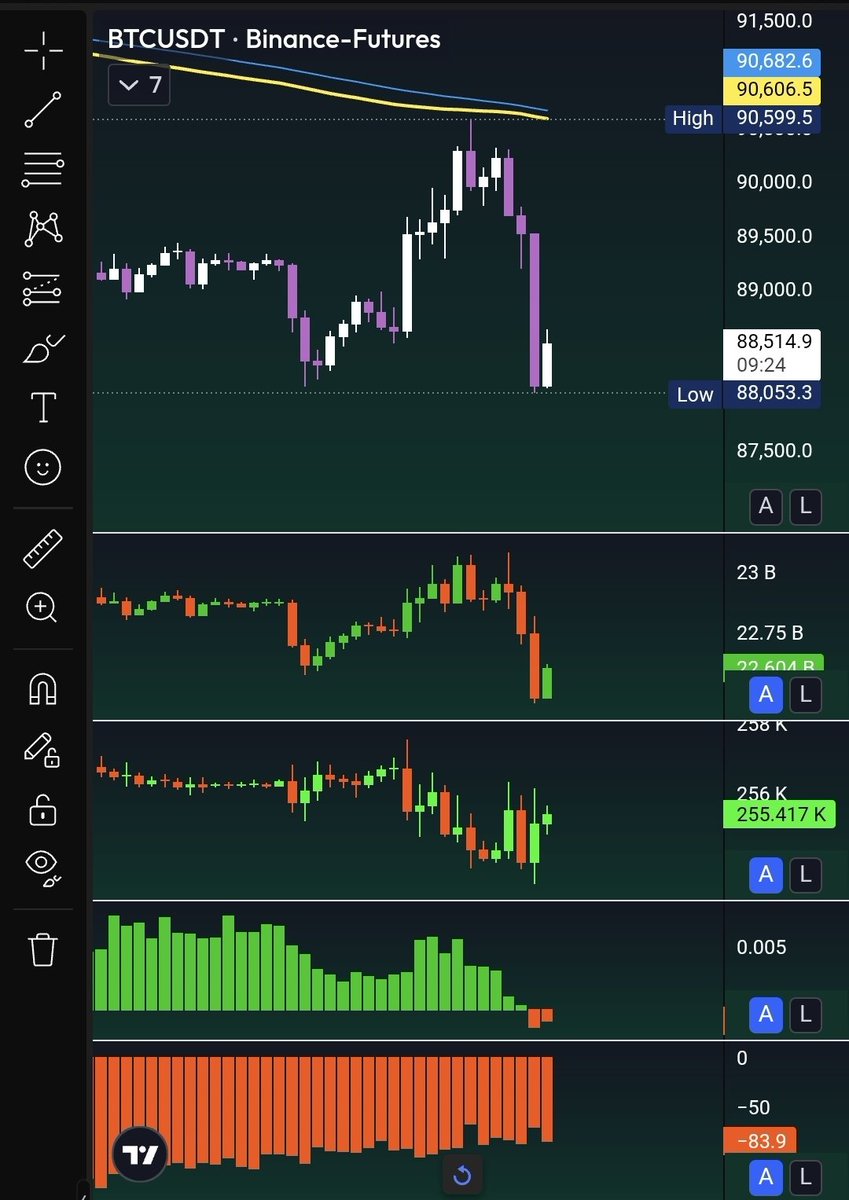The height and width of the screenshot is (1200, 849).
Task: Open the remove drawings trash icon
Action: [41, 949]
